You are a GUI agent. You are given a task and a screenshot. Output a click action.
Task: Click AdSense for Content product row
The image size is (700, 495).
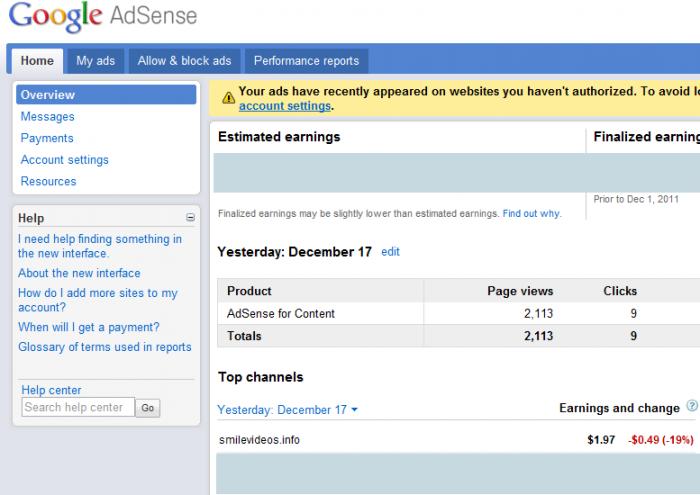281,314
